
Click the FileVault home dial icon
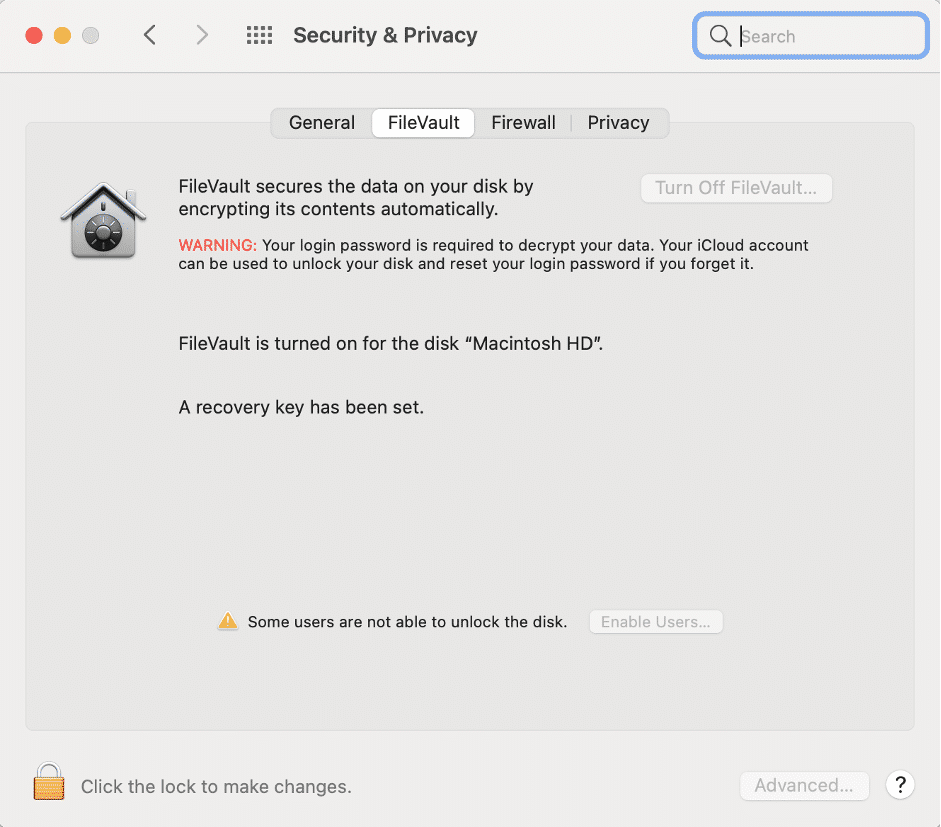click(x=103, y=220)
